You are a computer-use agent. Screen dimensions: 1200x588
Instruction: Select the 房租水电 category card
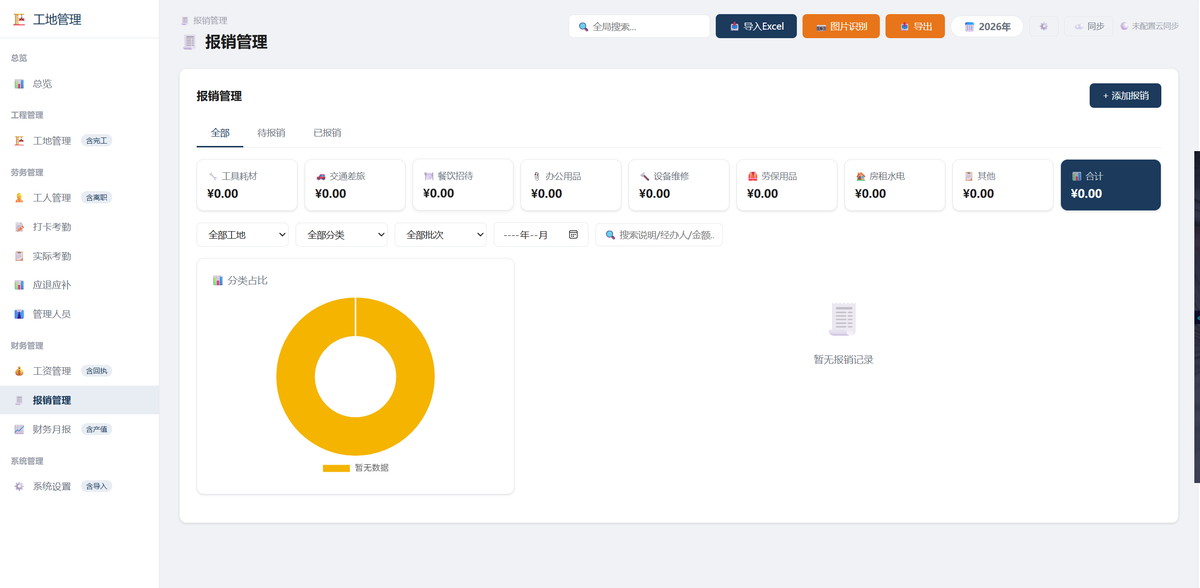[894, 185]
